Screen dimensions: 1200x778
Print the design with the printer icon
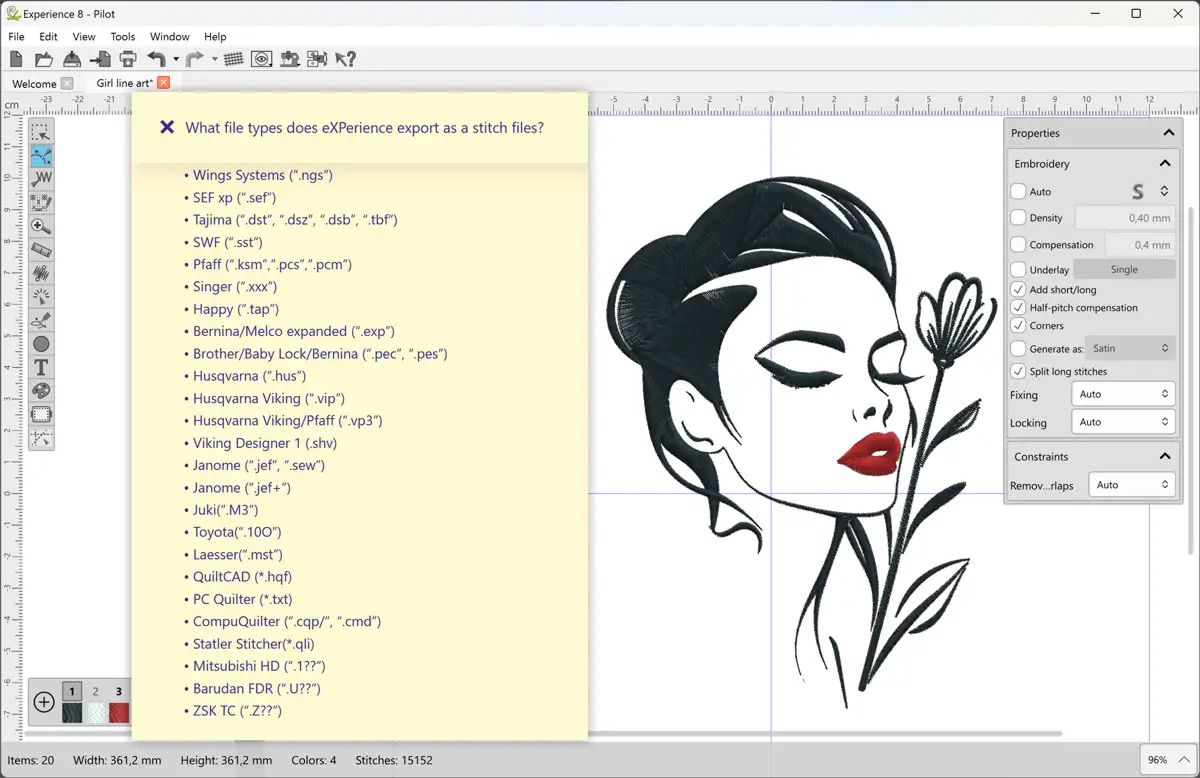point(128,60)
